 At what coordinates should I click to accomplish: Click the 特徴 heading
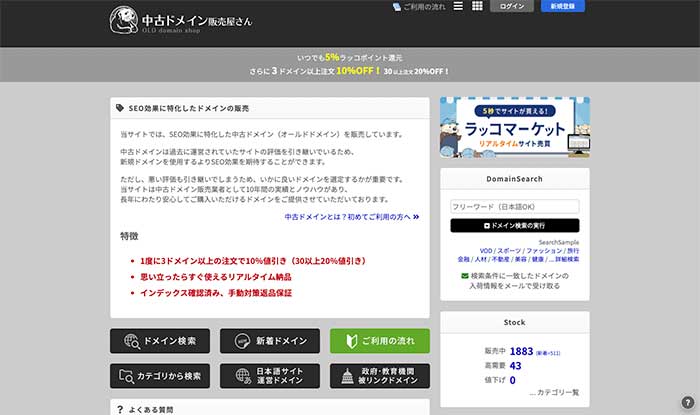[x=129, y=236]
